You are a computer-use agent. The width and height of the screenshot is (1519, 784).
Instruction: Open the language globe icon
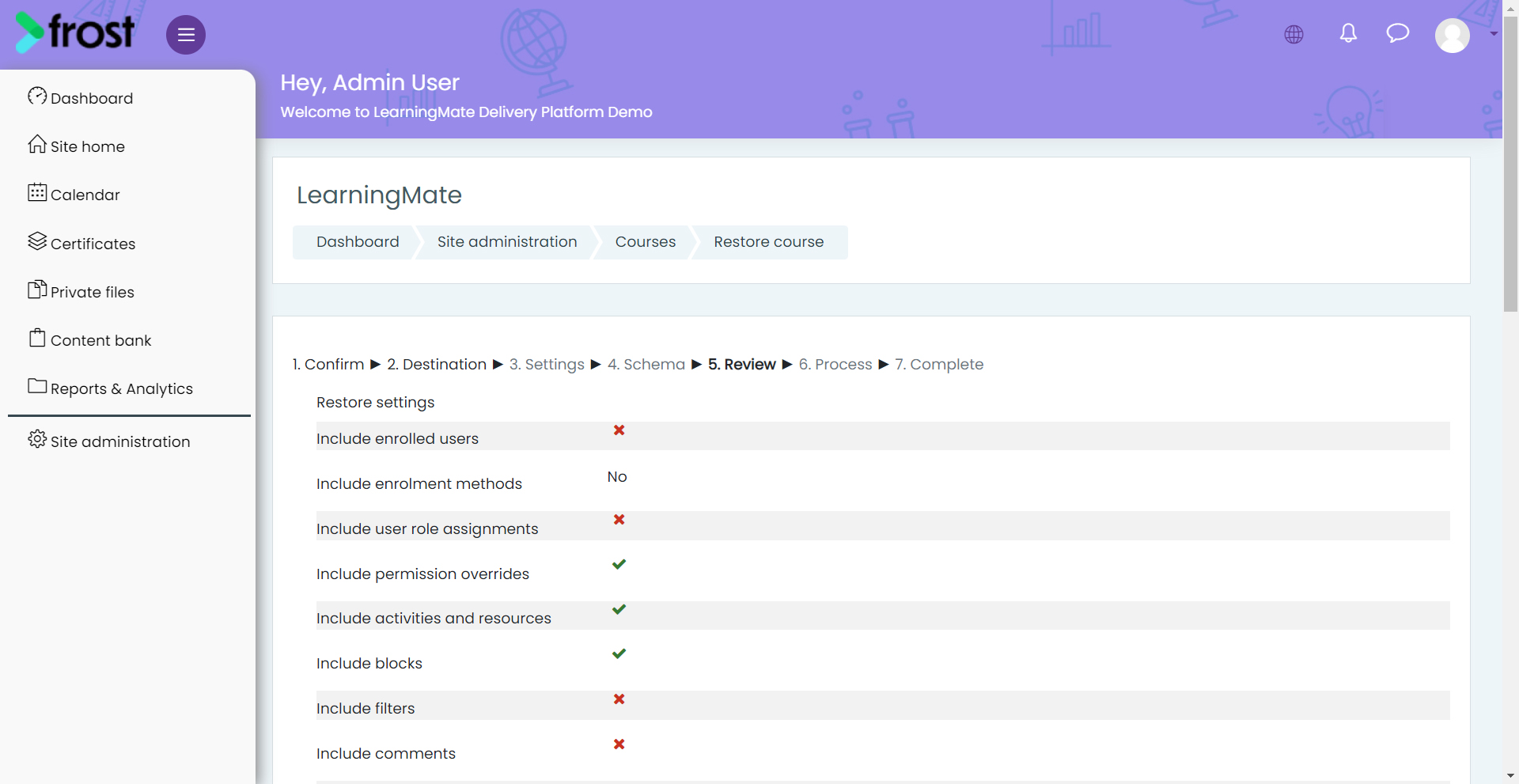[x=1294, y=34]
